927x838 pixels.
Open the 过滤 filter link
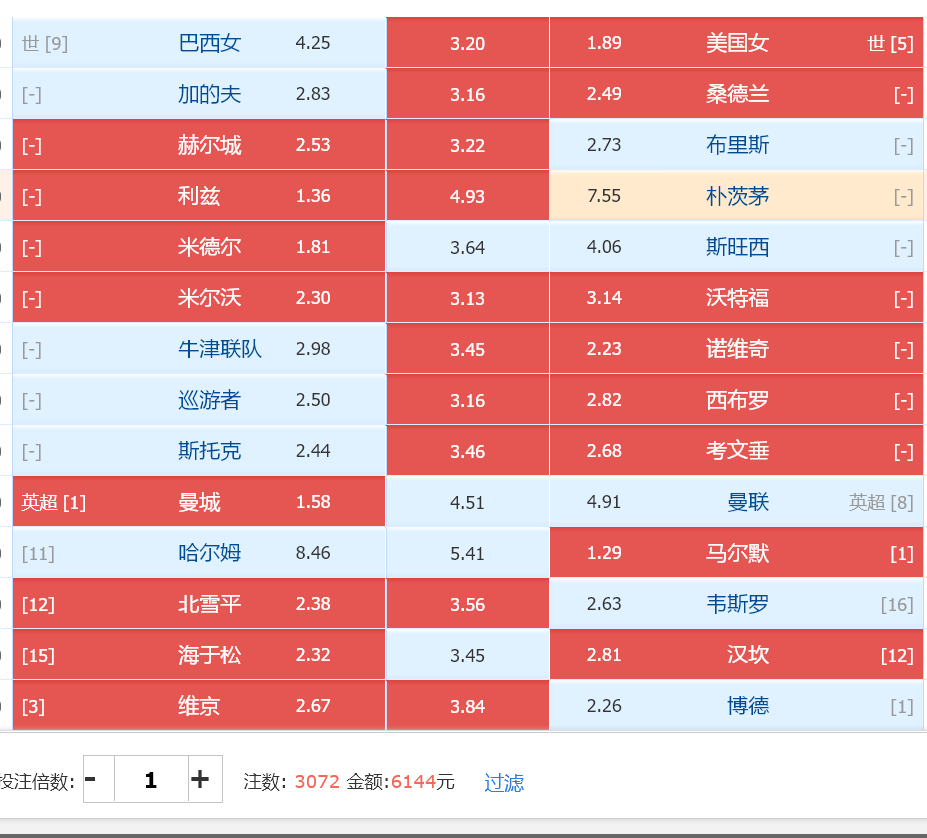504,782
